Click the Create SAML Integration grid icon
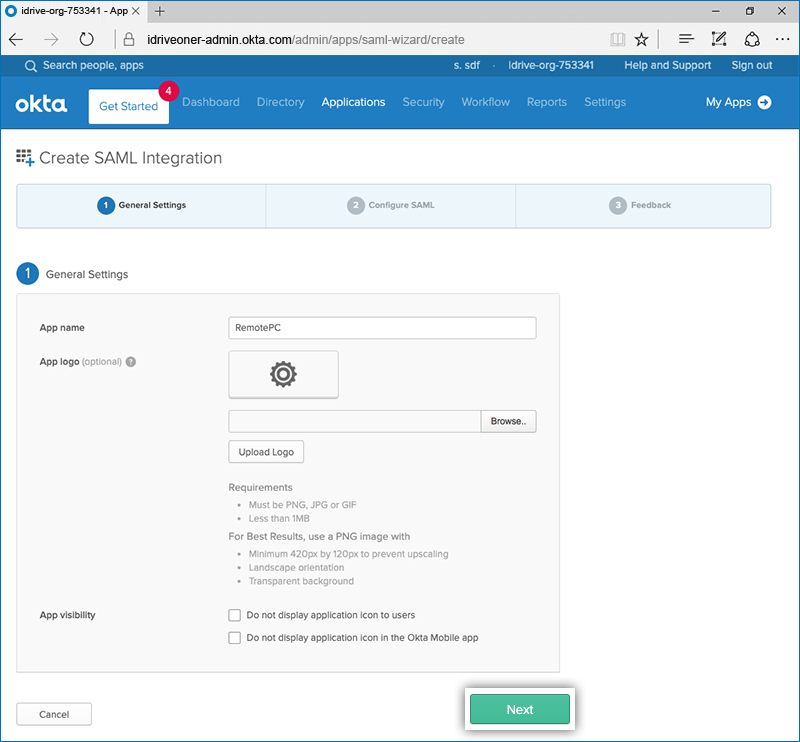This screenshot has height=742, width=800. [25, 158]
